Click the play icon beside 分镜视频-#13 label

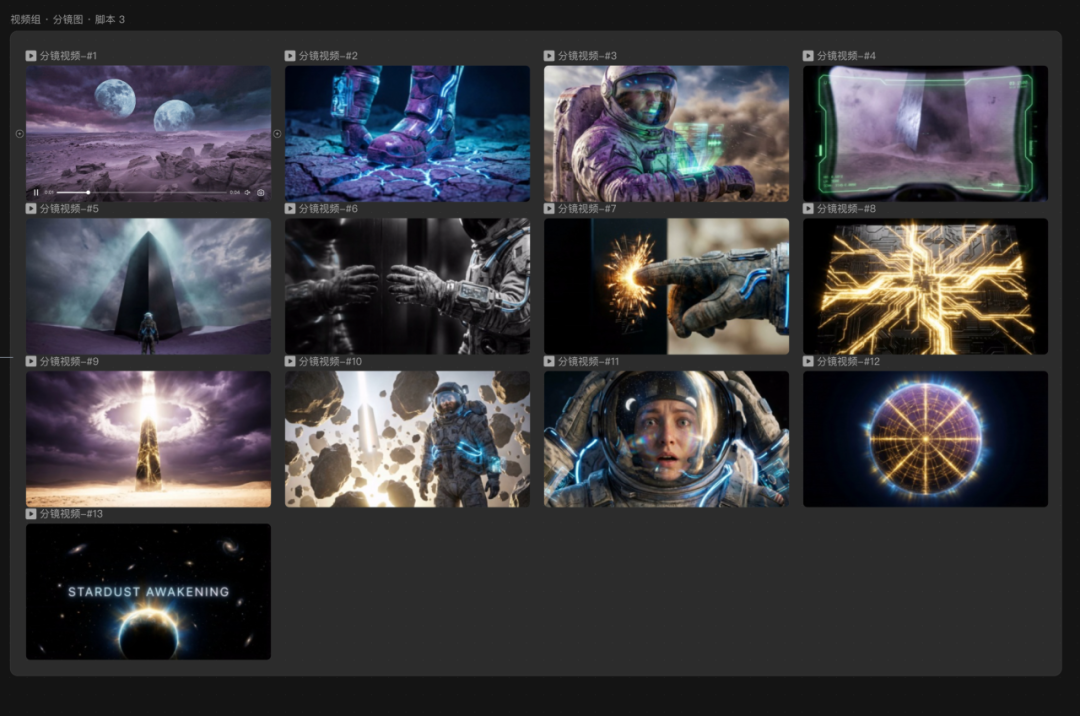(x=31, y=514)
